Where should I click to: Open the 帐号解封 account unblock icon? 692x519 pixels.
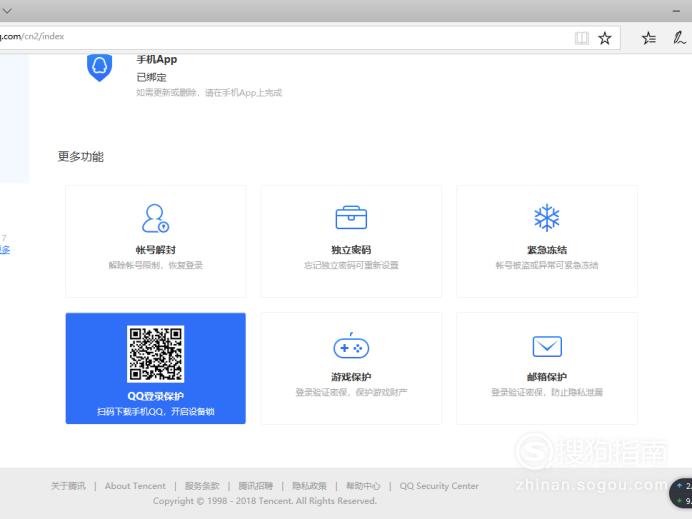click(155, 218)
